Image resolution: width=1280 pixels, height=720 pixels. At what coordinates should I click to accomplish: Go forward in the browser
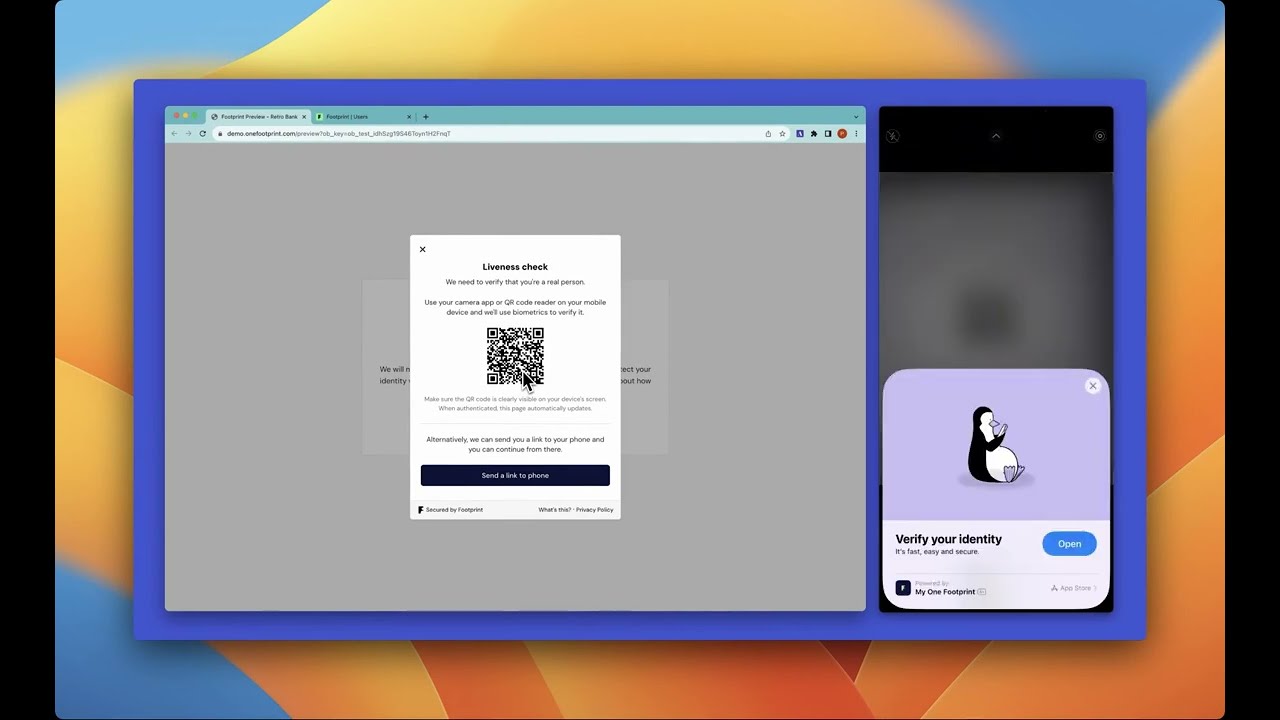click(x=188, y=133)
